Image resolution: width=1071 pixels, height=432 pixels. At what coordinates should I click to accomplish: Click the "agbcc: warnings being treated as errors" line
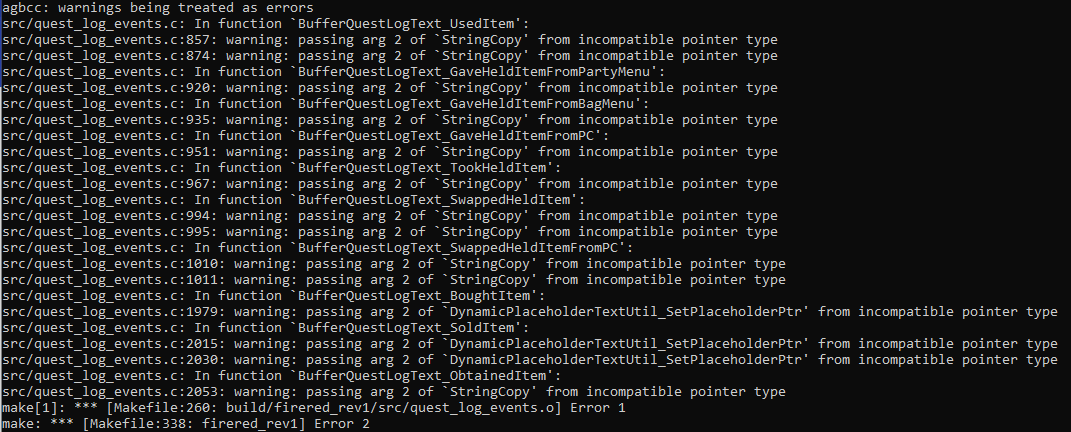point(158,8)
